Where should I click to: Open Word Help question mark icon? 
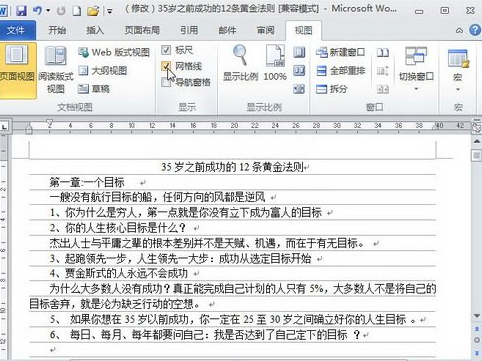coord(475,30)
